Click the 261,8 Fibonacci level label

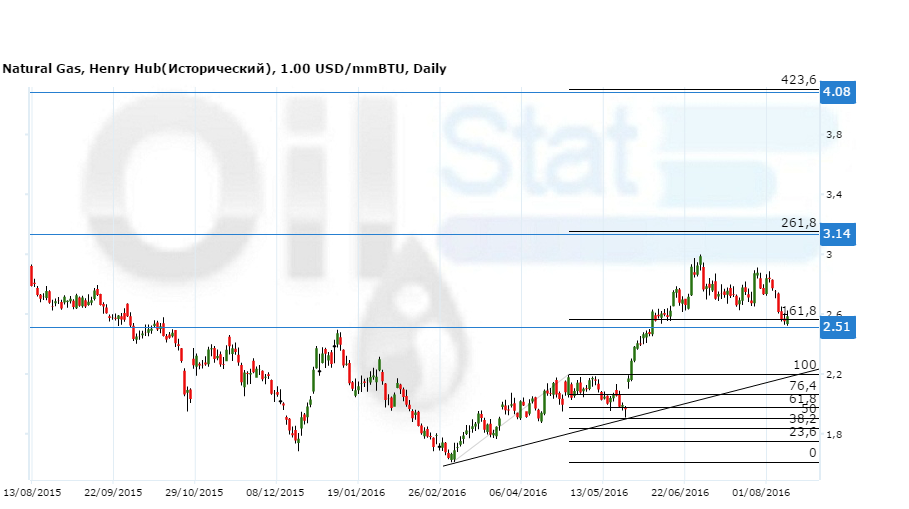799,223
